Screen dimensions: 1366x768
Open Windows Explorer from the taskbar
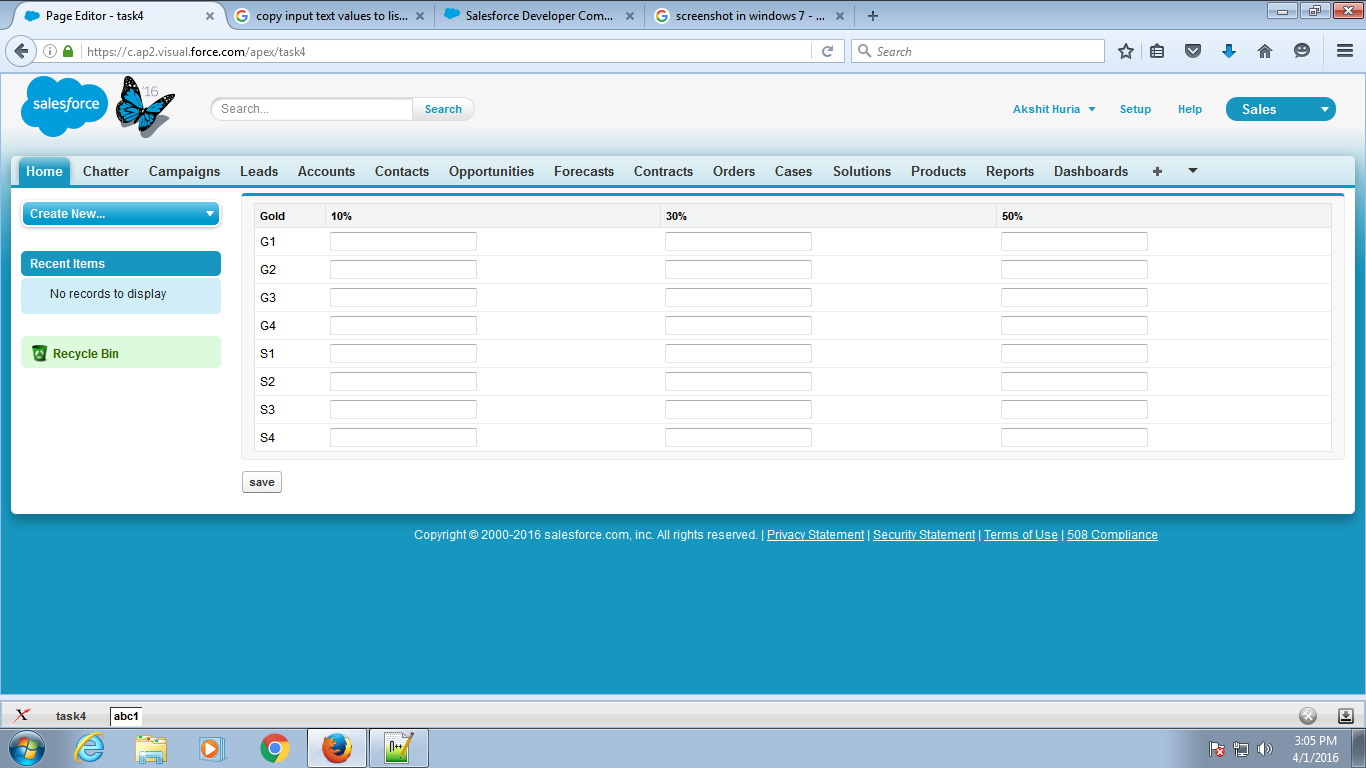click(152, 748)
